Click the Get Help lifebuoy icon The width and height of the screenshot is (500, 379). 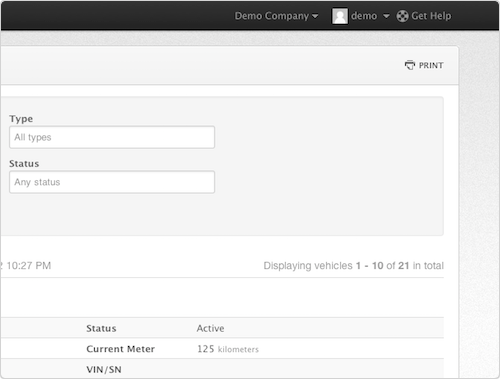pos(402,16)
